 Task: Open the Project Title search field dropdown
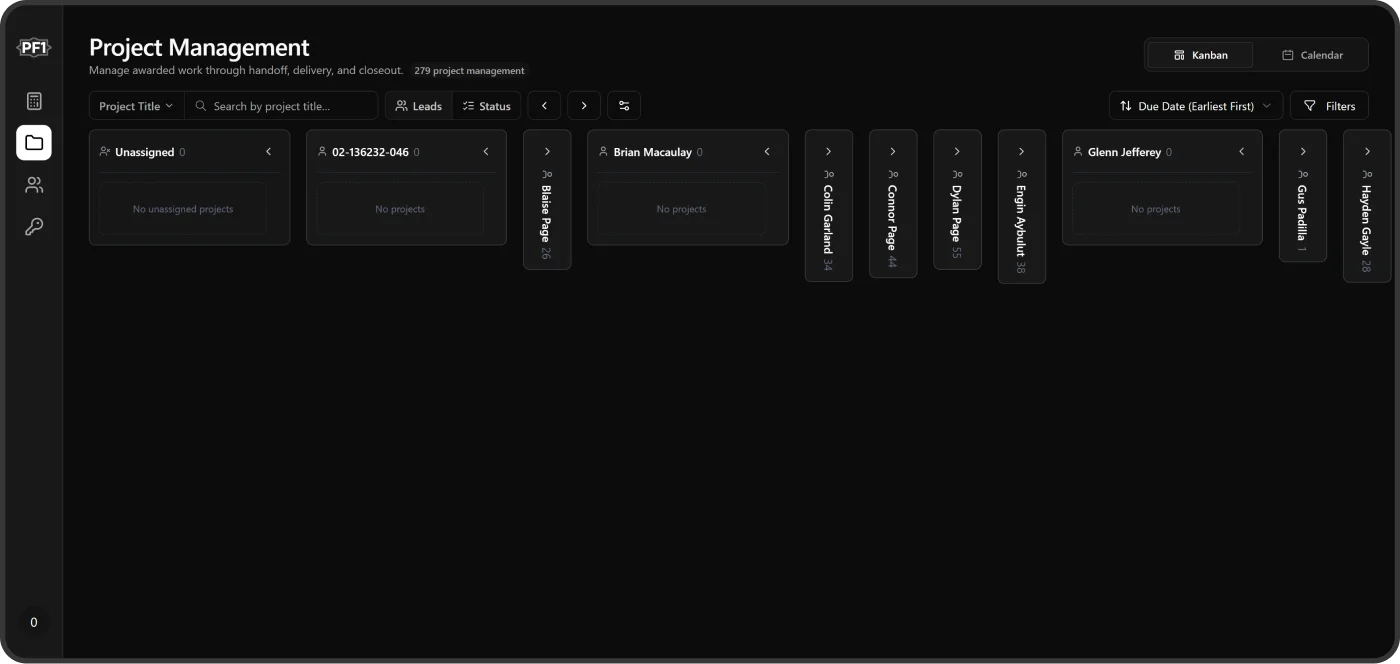(136, 106)
